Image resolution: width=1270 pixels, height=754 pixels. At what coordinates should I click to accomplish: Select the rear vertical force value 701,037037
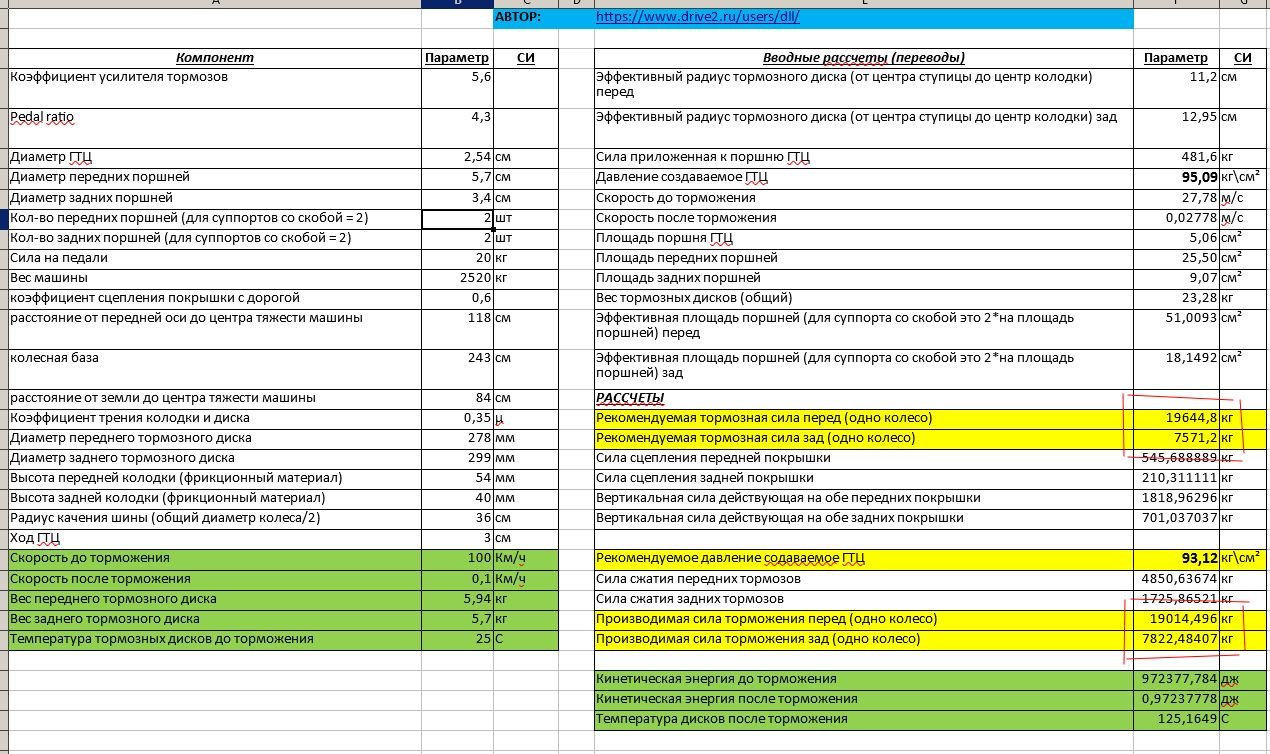[x=1176, y=518]
